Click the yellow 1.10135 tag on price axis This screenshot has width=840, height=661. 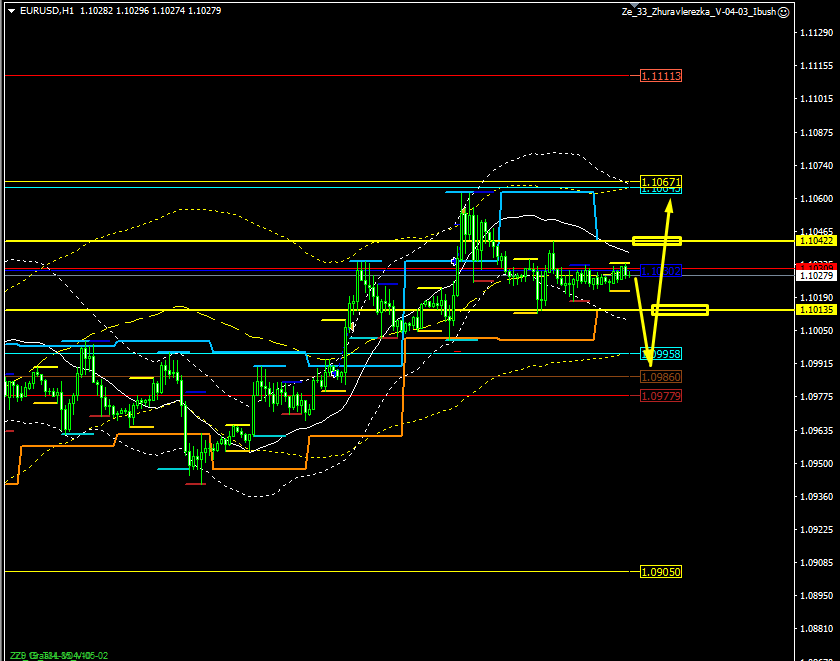816,310
